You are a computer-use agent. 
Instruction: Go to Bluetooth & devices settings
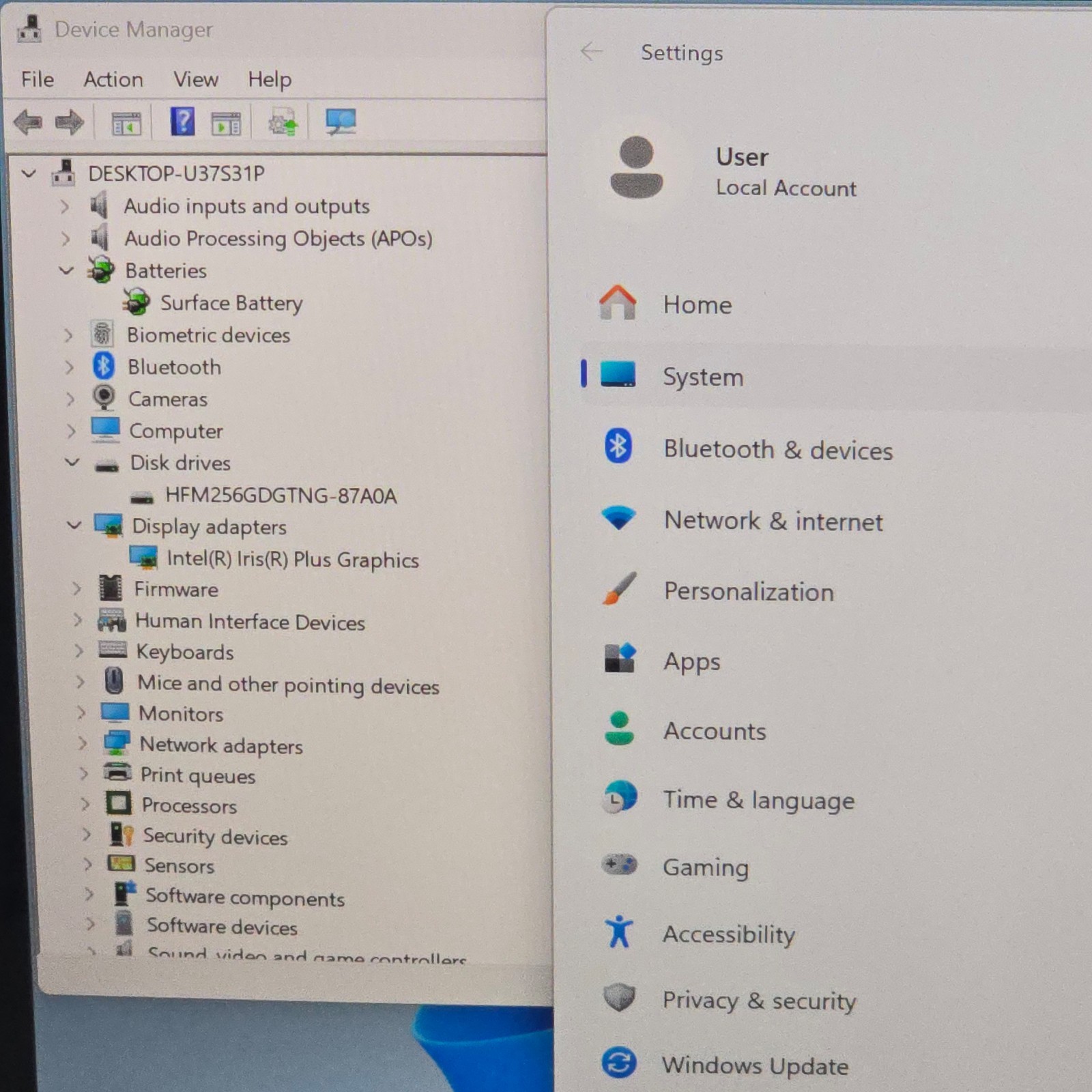778,450
